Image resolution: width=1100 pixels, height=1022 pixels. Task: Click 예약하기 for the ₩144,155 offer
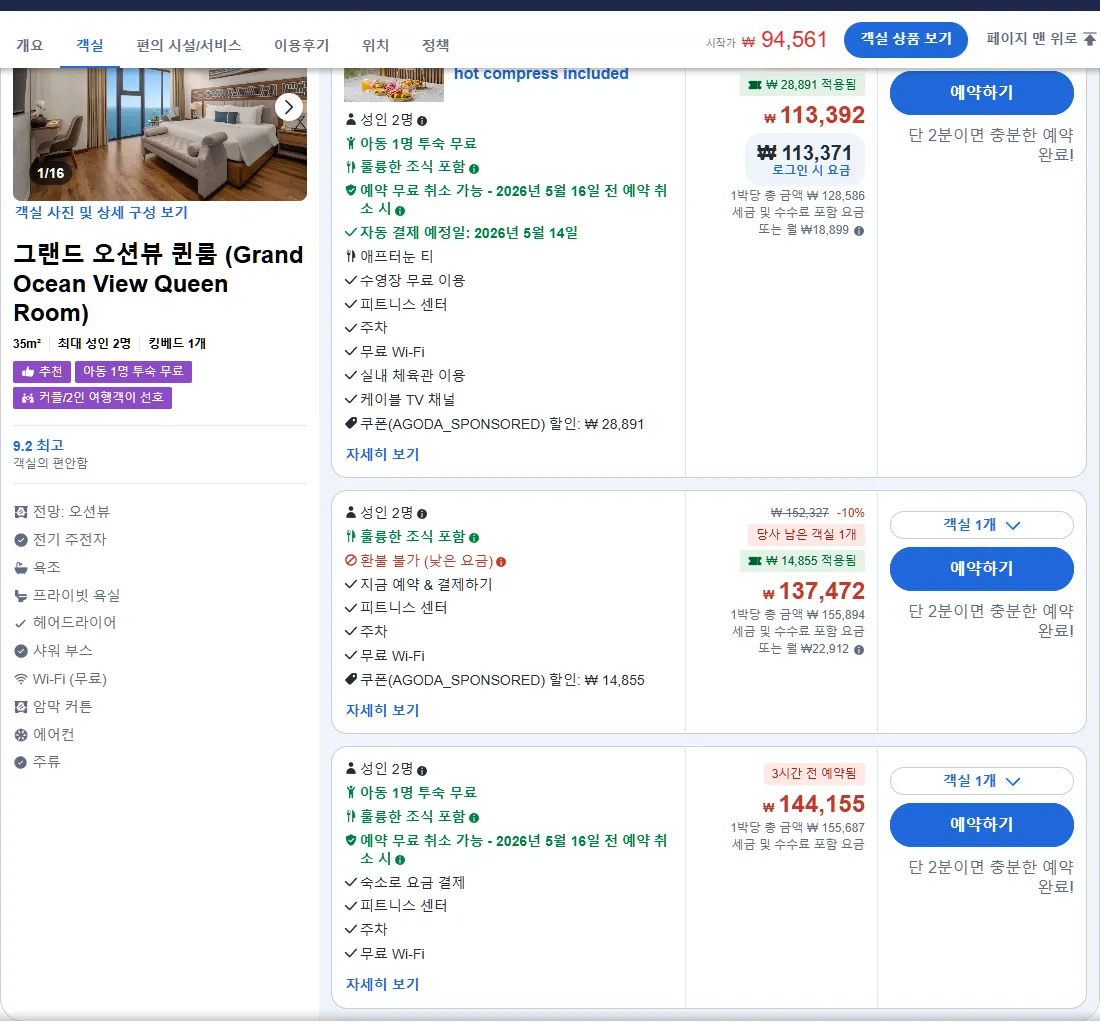(981, 824)
